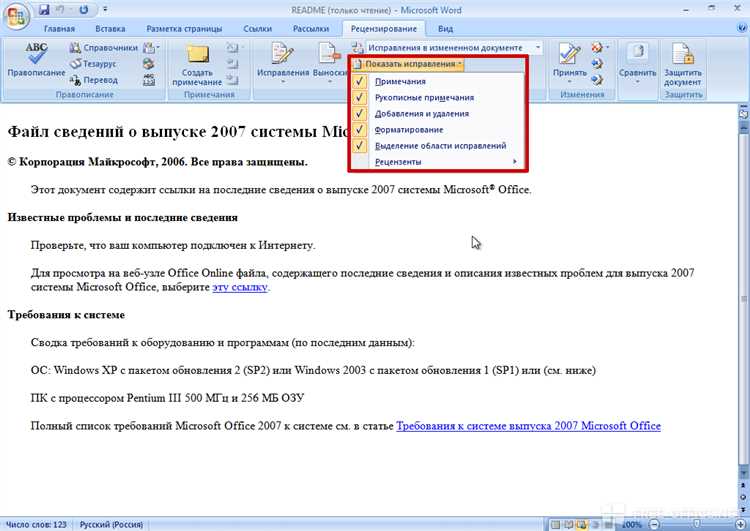The image size is (750, 531).
Task: Click the zoom in plus button
Action: (x=740, y=525)
